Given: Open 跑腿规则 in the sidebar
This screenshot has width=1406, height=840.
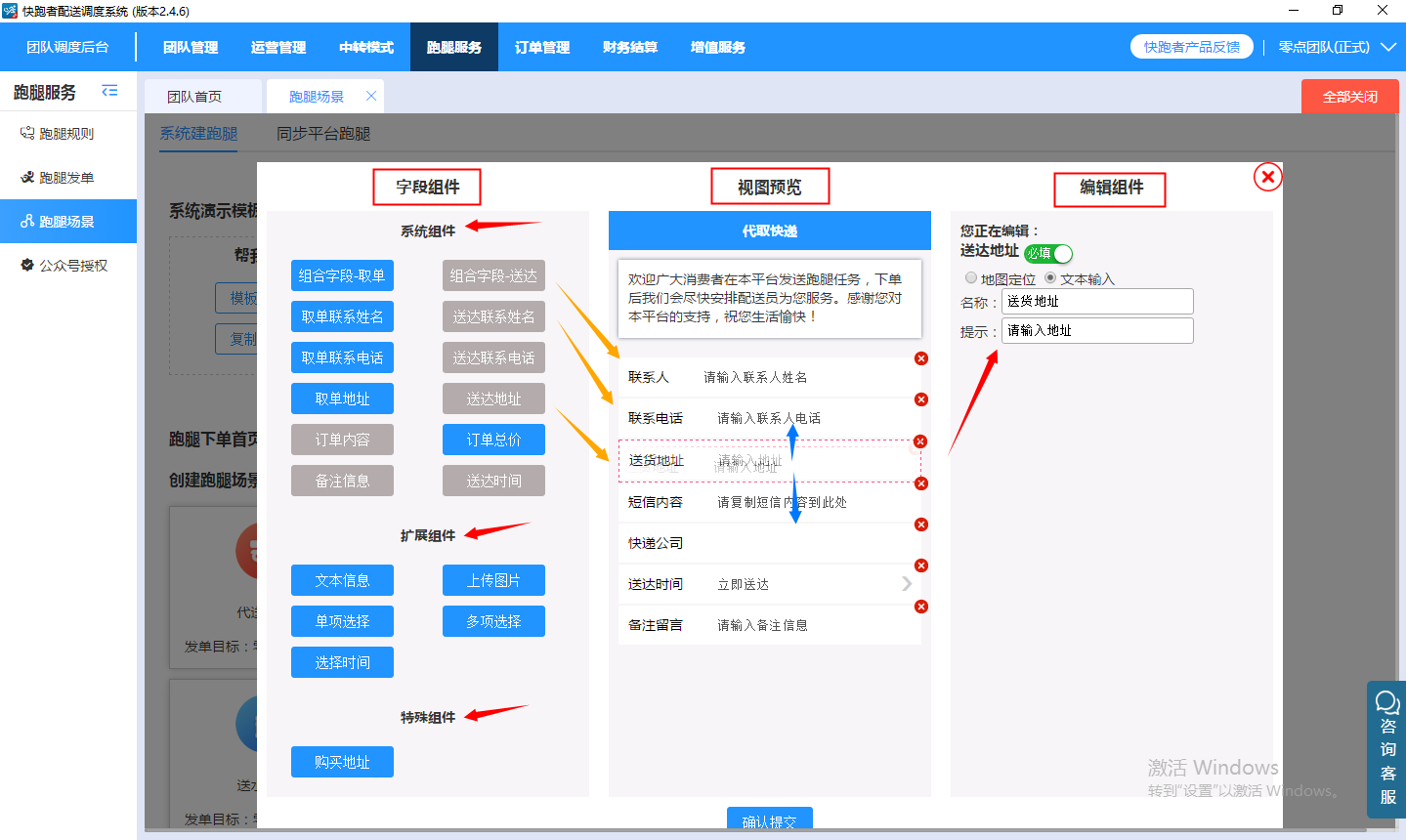Looking at the screenshot, I should coord(67,134).
